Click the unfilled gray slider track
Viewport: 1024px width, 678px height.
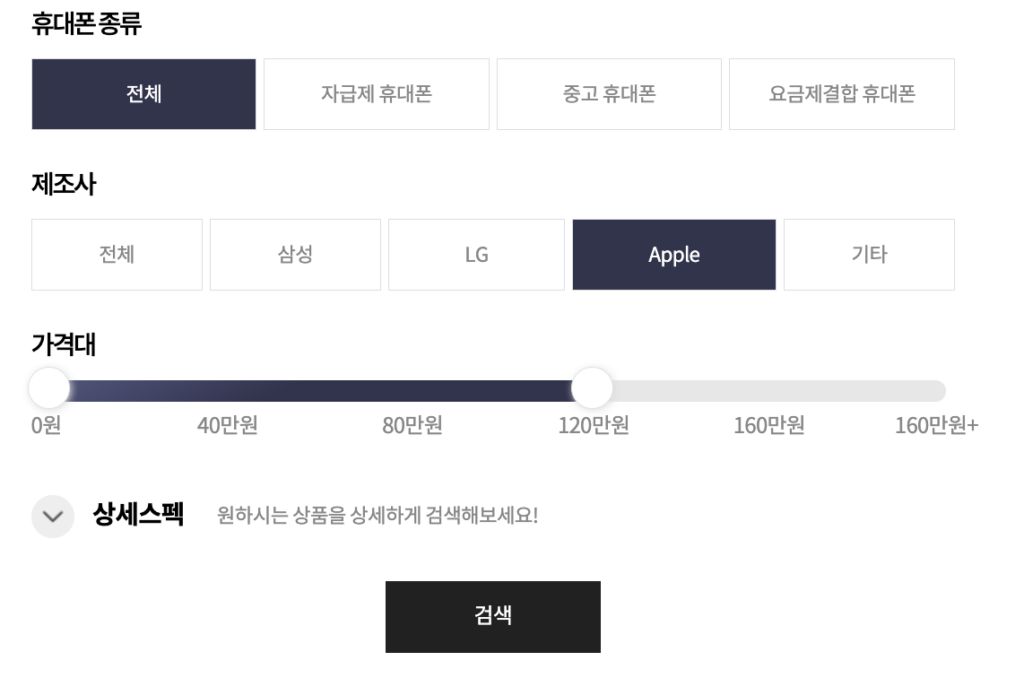click(778, 391)
